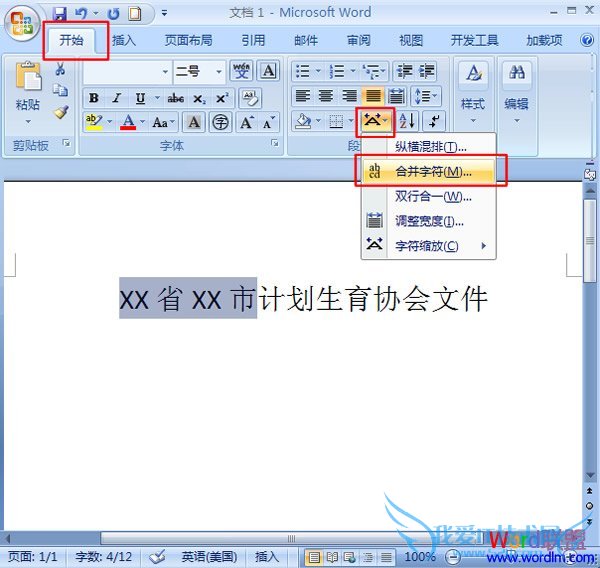Justify text alignment

(372, 96)
